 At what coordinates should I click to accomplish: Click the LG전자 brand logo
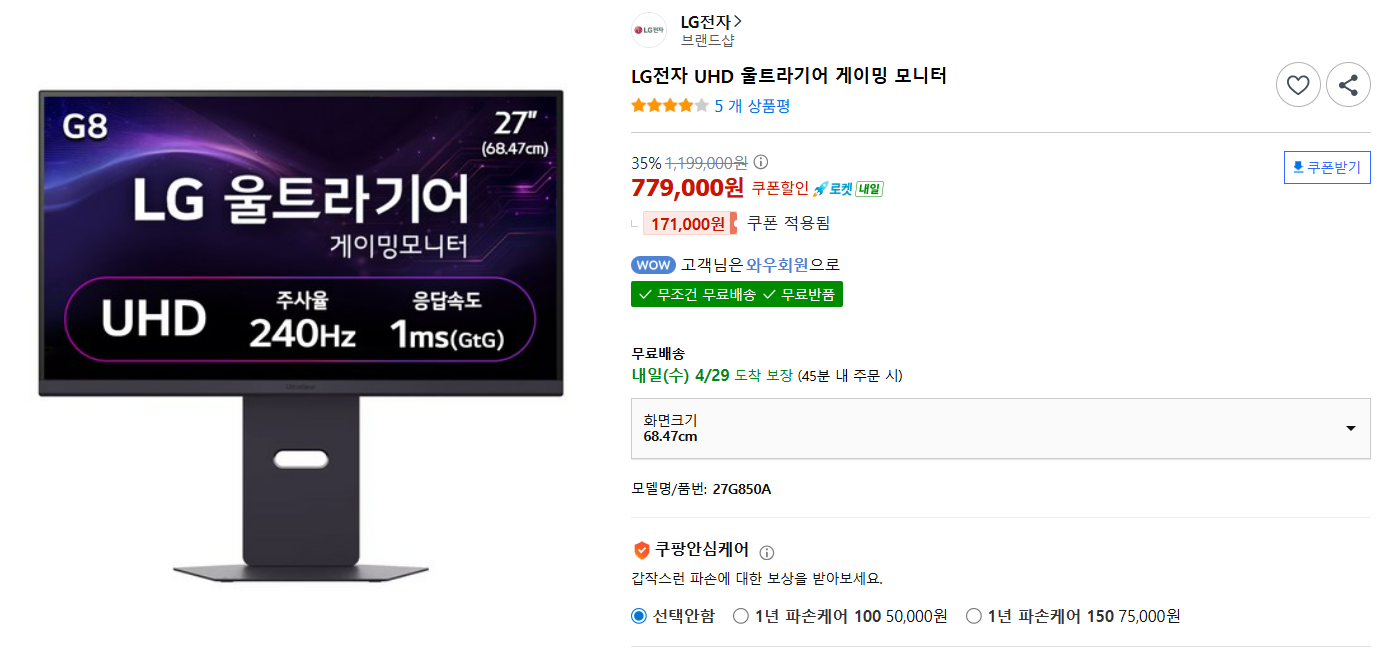(648, 30)
